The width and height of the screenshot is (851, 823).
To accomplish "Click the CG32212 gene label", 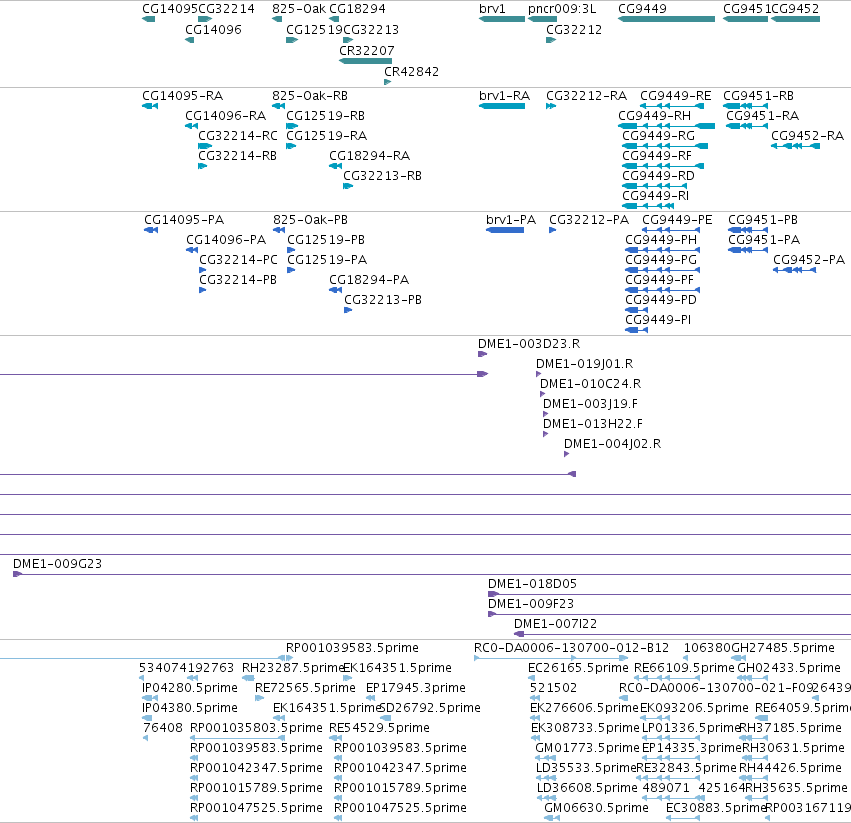I will point(574,30).
